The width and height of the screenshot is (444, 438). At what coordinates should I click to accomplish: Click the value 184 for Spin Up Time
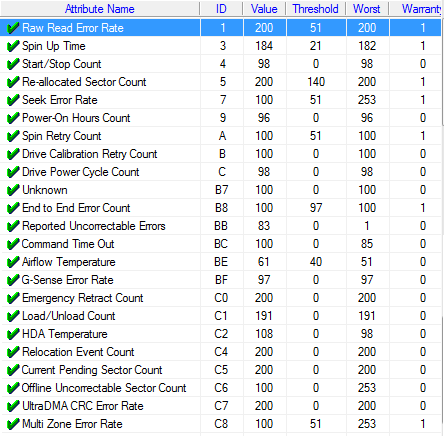[x=264, y=46]
